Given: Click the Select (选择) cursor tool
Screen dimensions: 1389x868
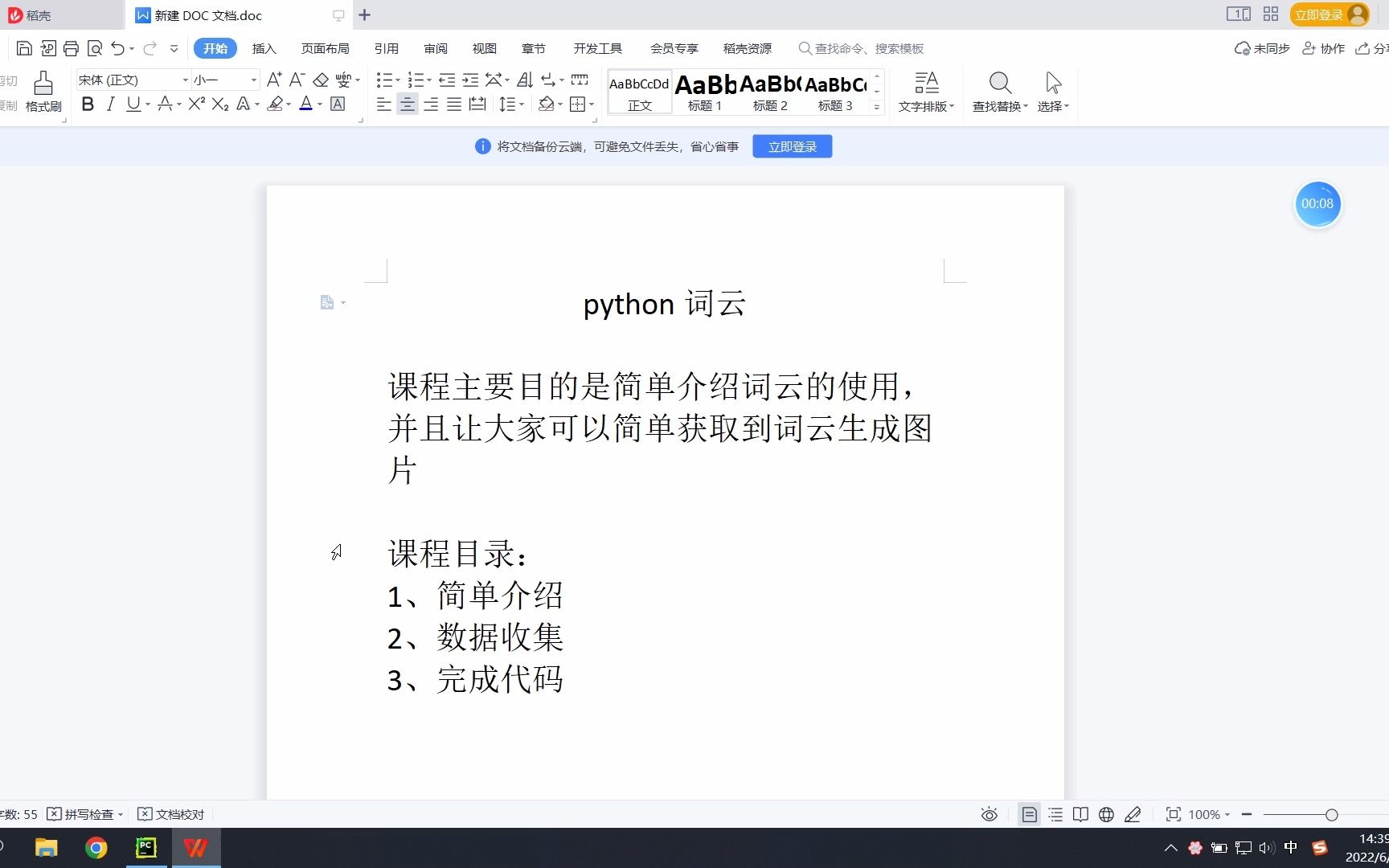Looking at the screenshot, I should click(x=1053, y=92).
